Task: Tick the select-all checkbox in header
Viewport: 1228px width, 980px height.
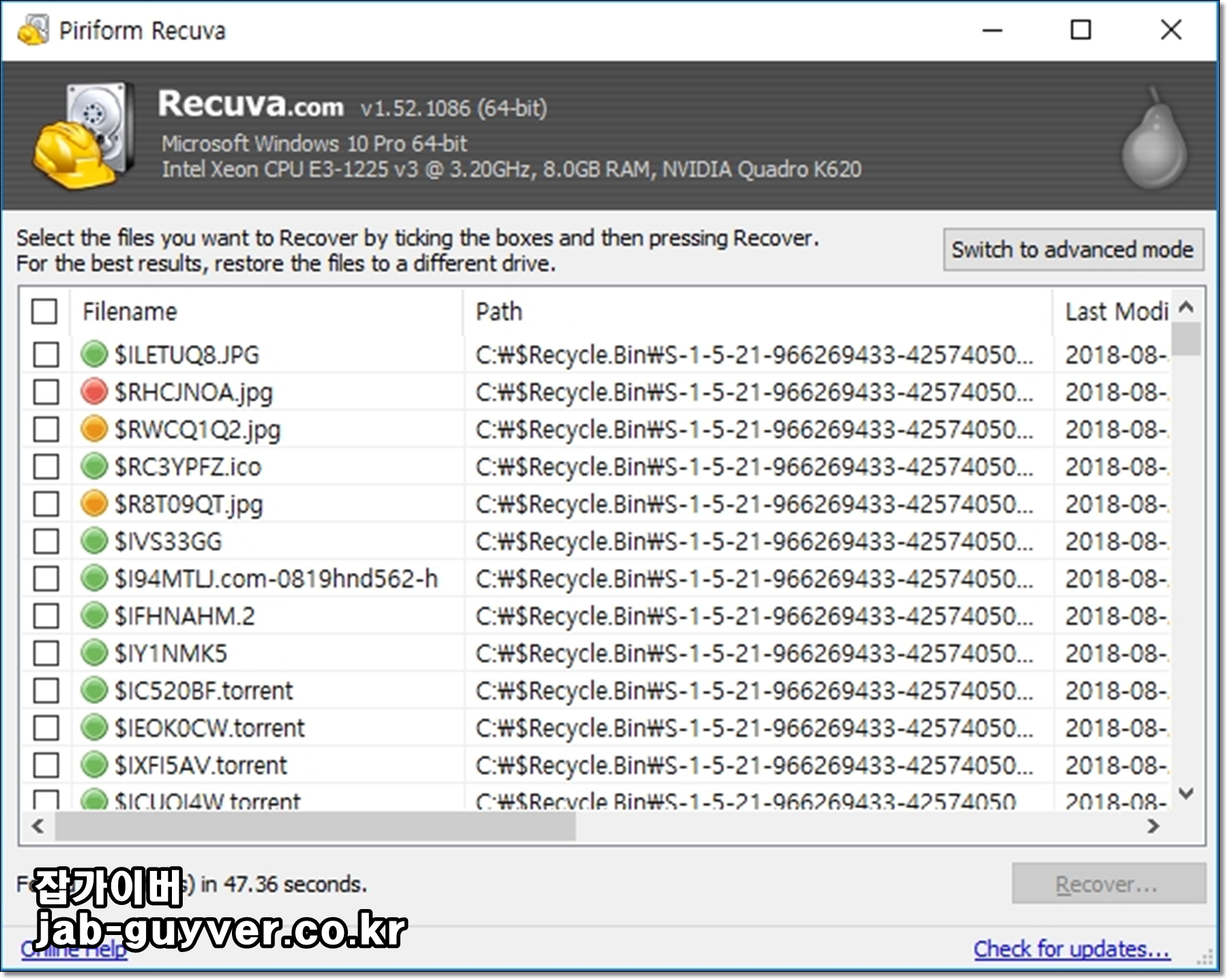Action: [x=44, y=312]
